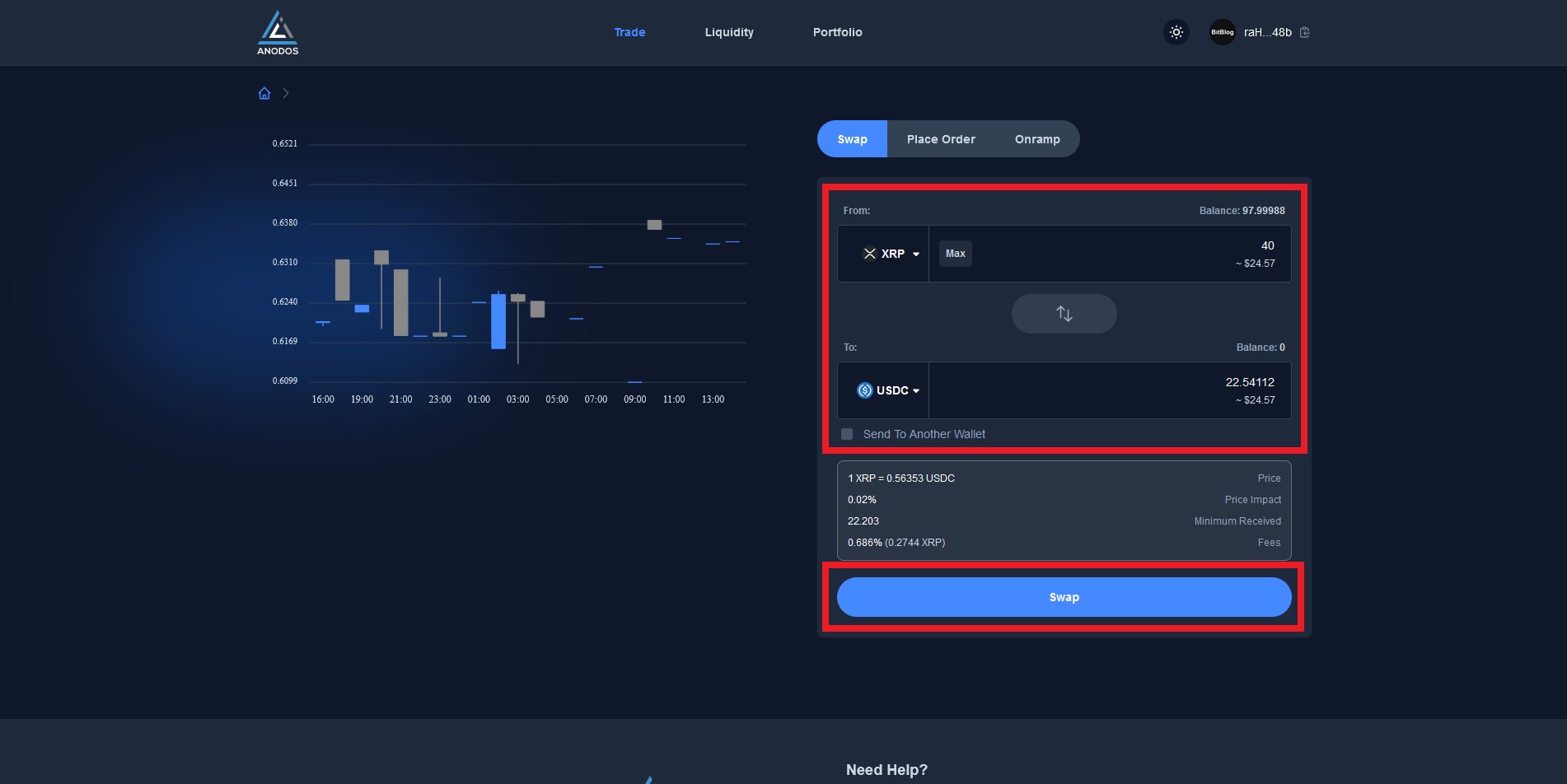Click the Anodos logo

[x=278, y=33]
